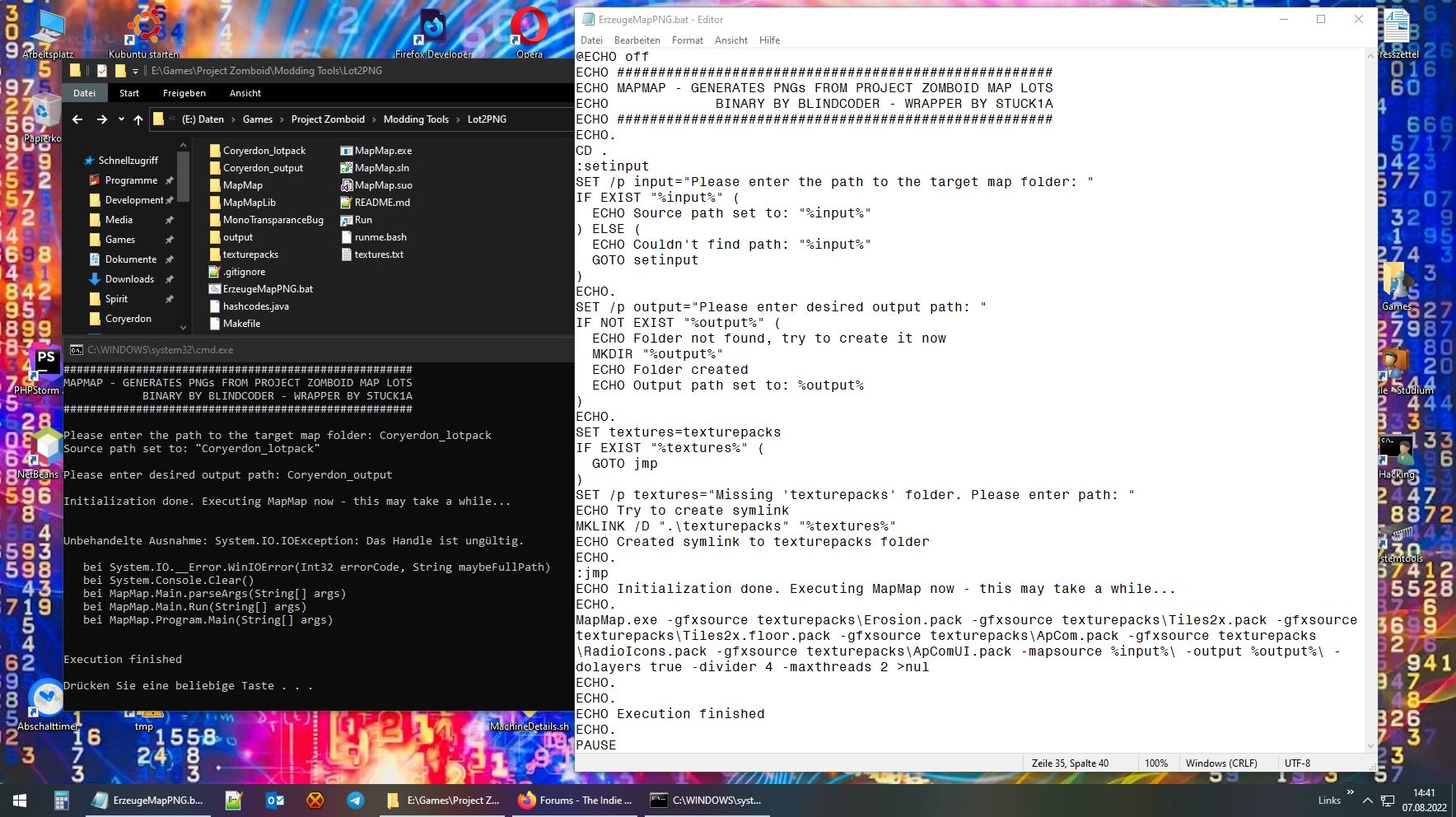Click the Notepad vertical scrollbar down arrow

click(x=1370, y=746)
